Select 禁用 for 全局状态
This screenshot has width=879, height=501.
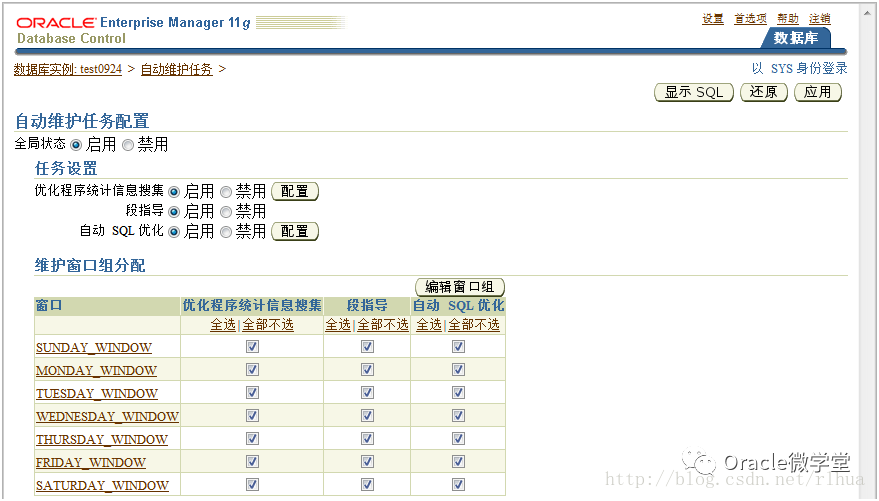point(128,145)
